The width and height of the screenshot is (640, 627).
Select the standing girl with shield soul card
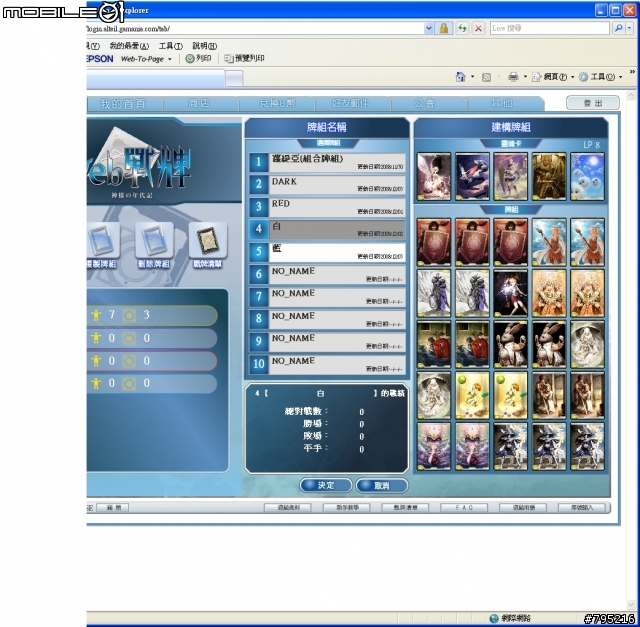coord(510,176)
